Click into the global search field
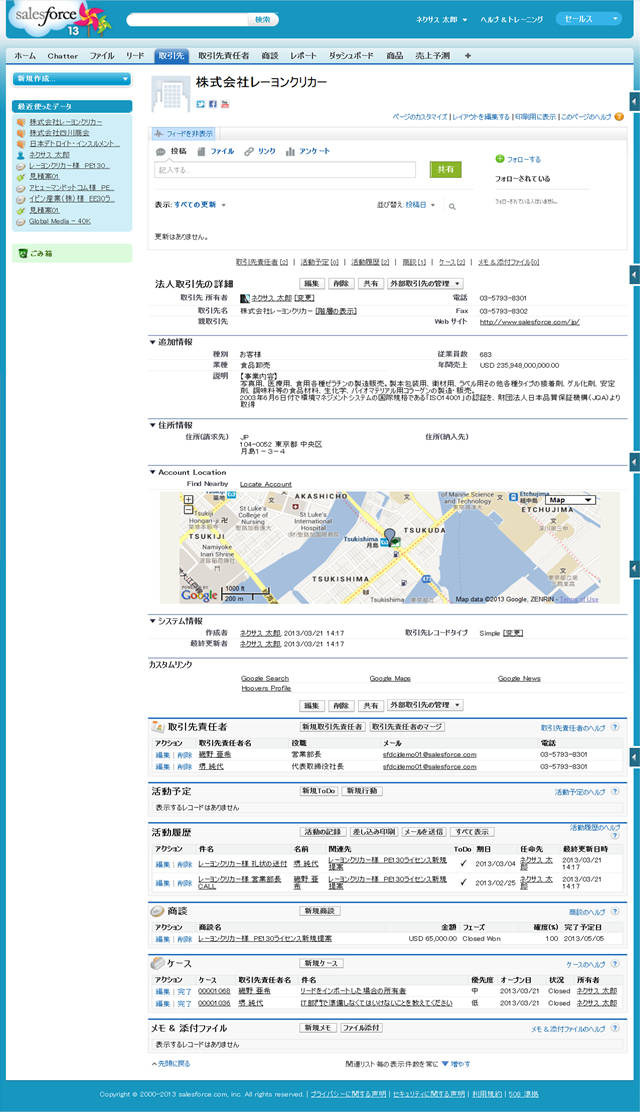This screenshot has width=640, height=1112. pos(188,20)
